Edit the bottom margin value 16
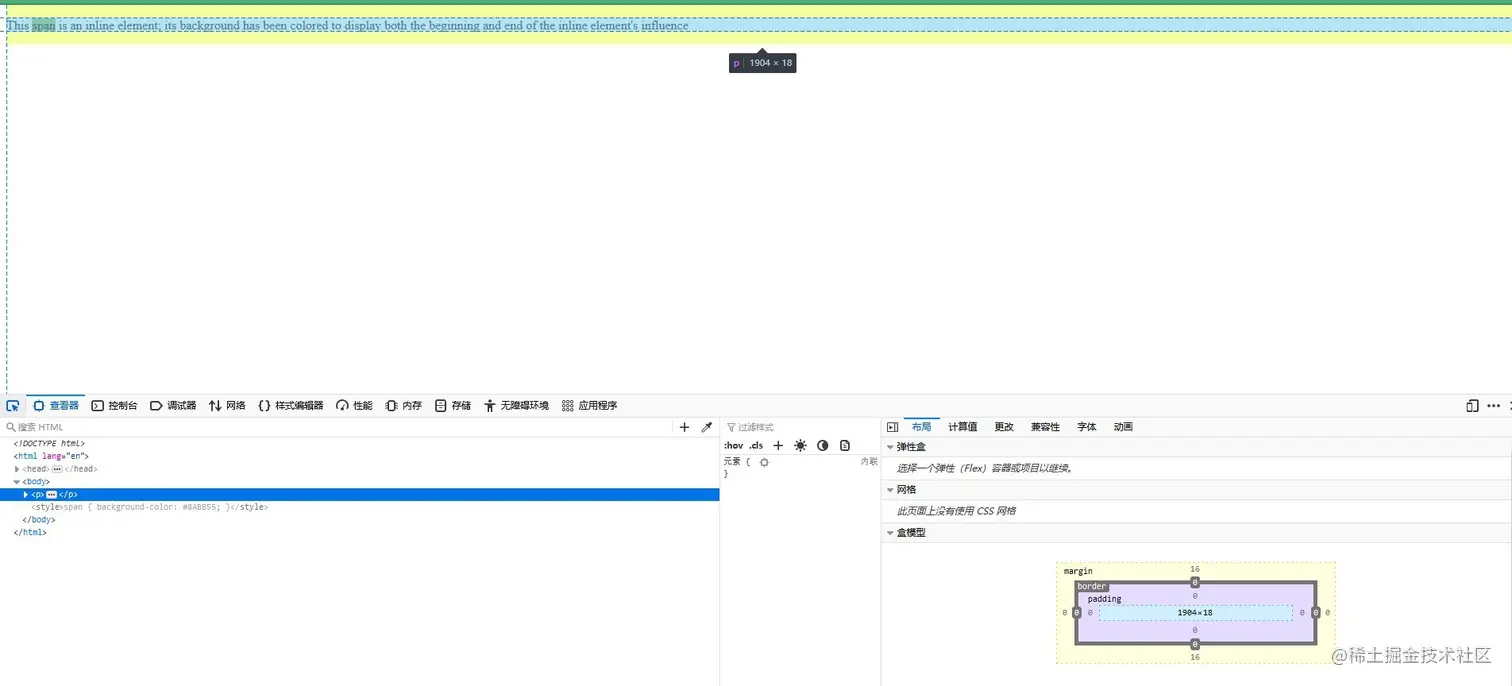1512x686 pixels. [1195, 658]
